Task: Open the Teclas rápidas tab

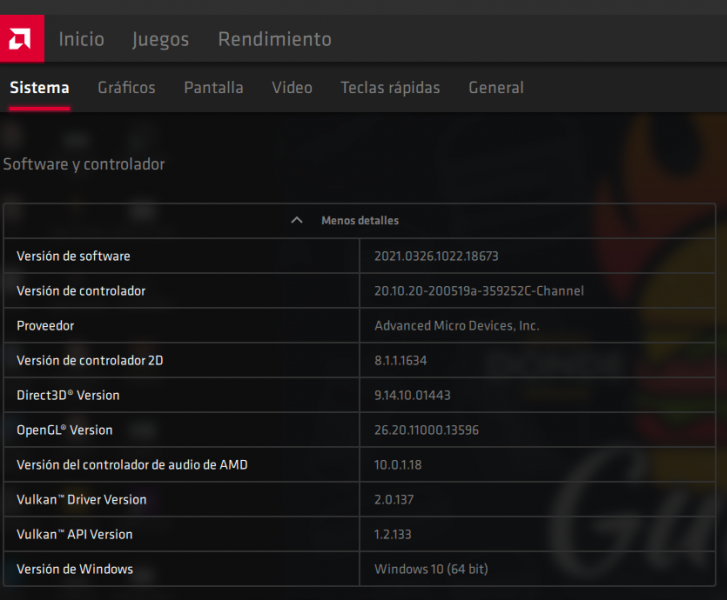Action: tap(390, 88)
